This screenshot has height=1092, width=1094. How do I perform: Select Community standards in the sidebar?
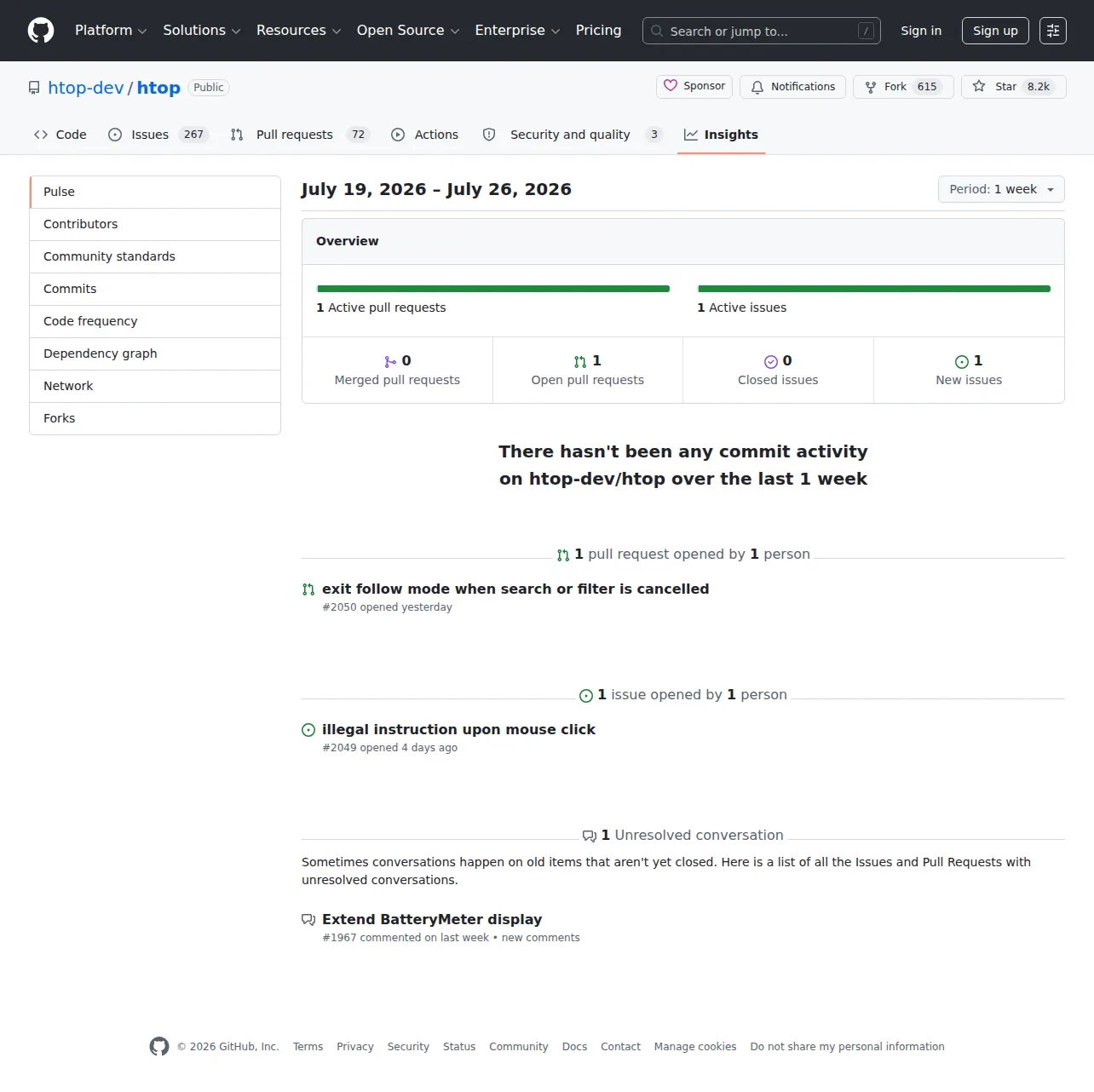[155, 256]
